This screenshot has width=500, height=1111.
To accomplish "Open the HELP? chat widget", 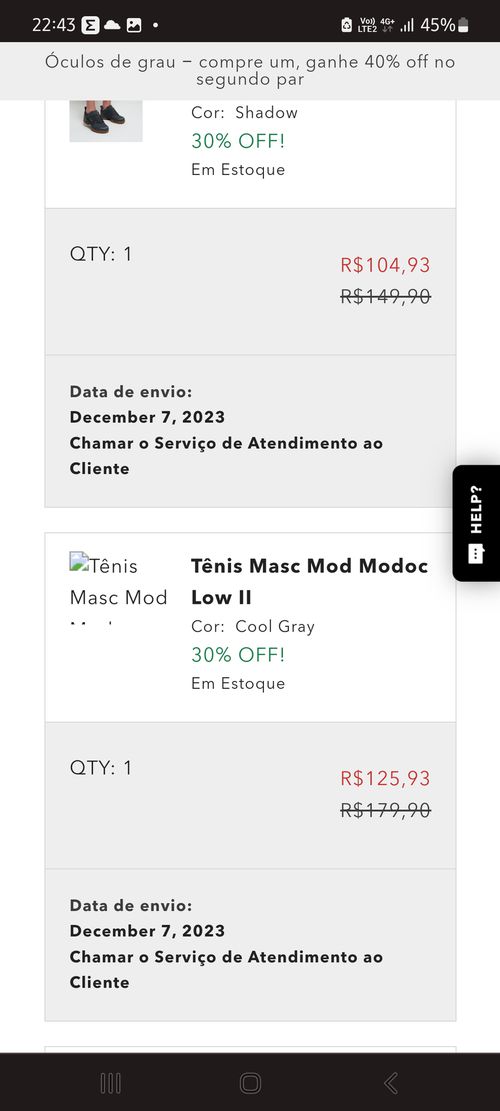I will click(x=476, y=523).
